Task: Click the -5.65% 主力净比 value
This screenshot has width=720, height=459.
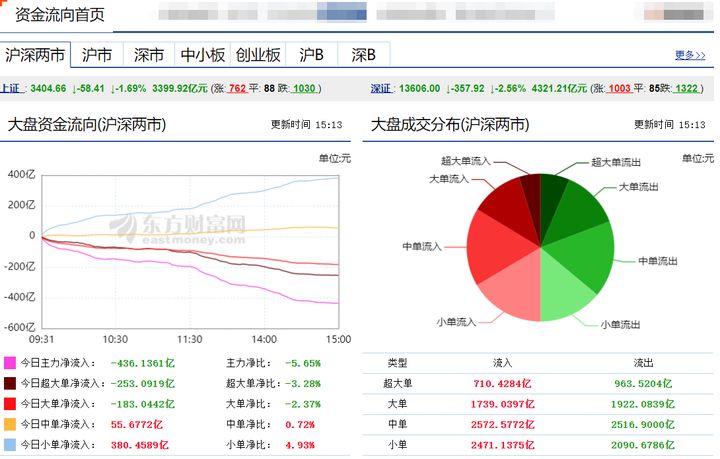Action: coord(303,363)
